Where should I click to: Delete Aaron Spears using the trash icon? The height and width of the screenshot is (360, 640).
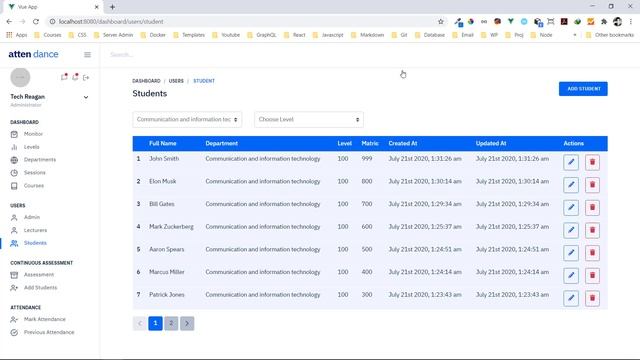click(x=592, y=253)
